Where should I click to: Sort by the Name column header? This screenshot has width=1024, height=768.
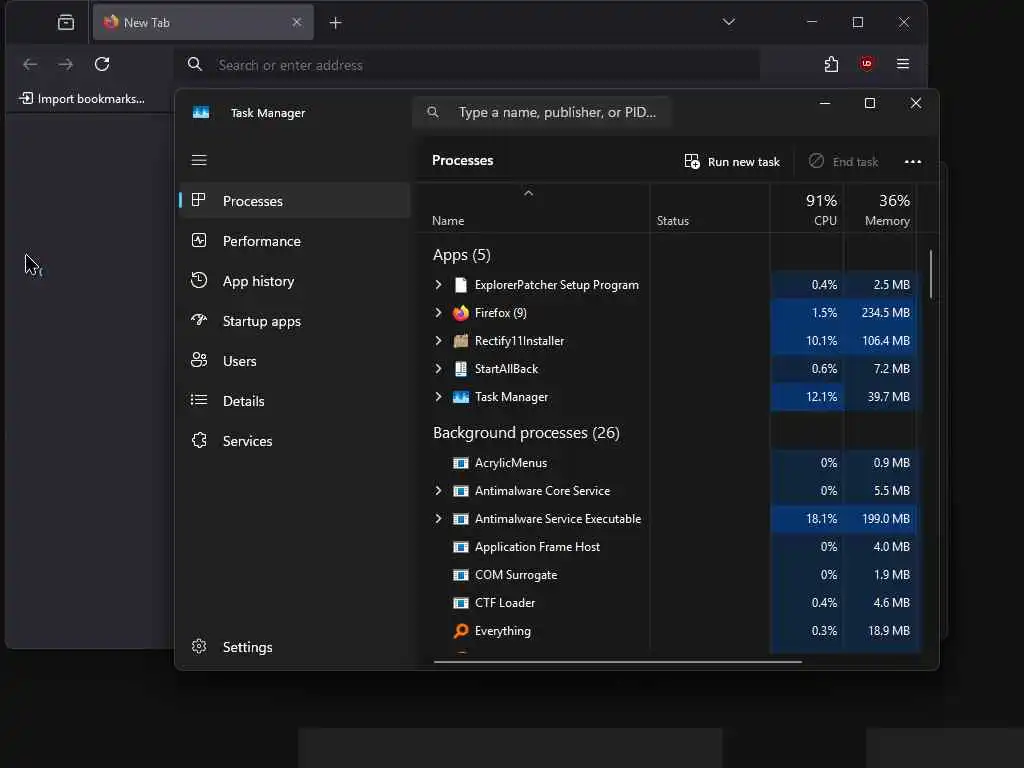(532, 209)
